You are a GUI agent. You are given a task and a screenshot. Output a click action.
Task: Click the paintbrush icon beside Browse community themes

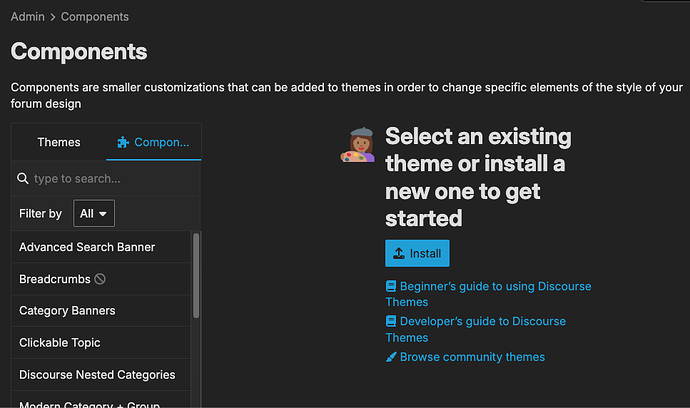[x=391, y=357]
